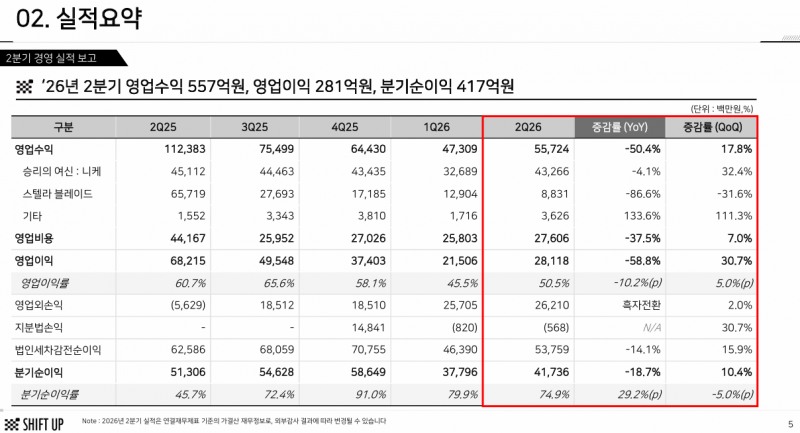Viewport: 800px width, 433px height.
Task: Select the 2Q26 column header
Action: (528, 127)
